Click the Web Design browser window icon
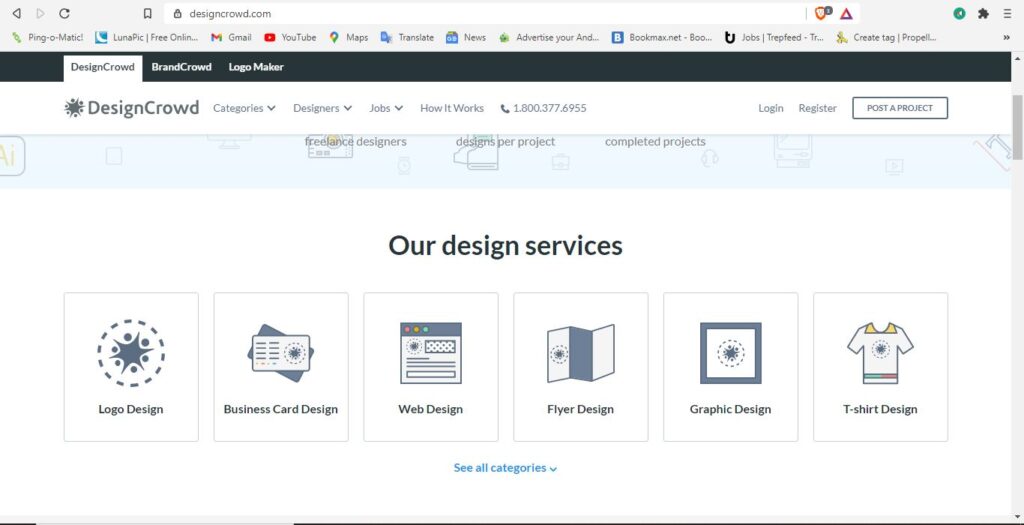 pyautogui.click(x=431, y=353)
